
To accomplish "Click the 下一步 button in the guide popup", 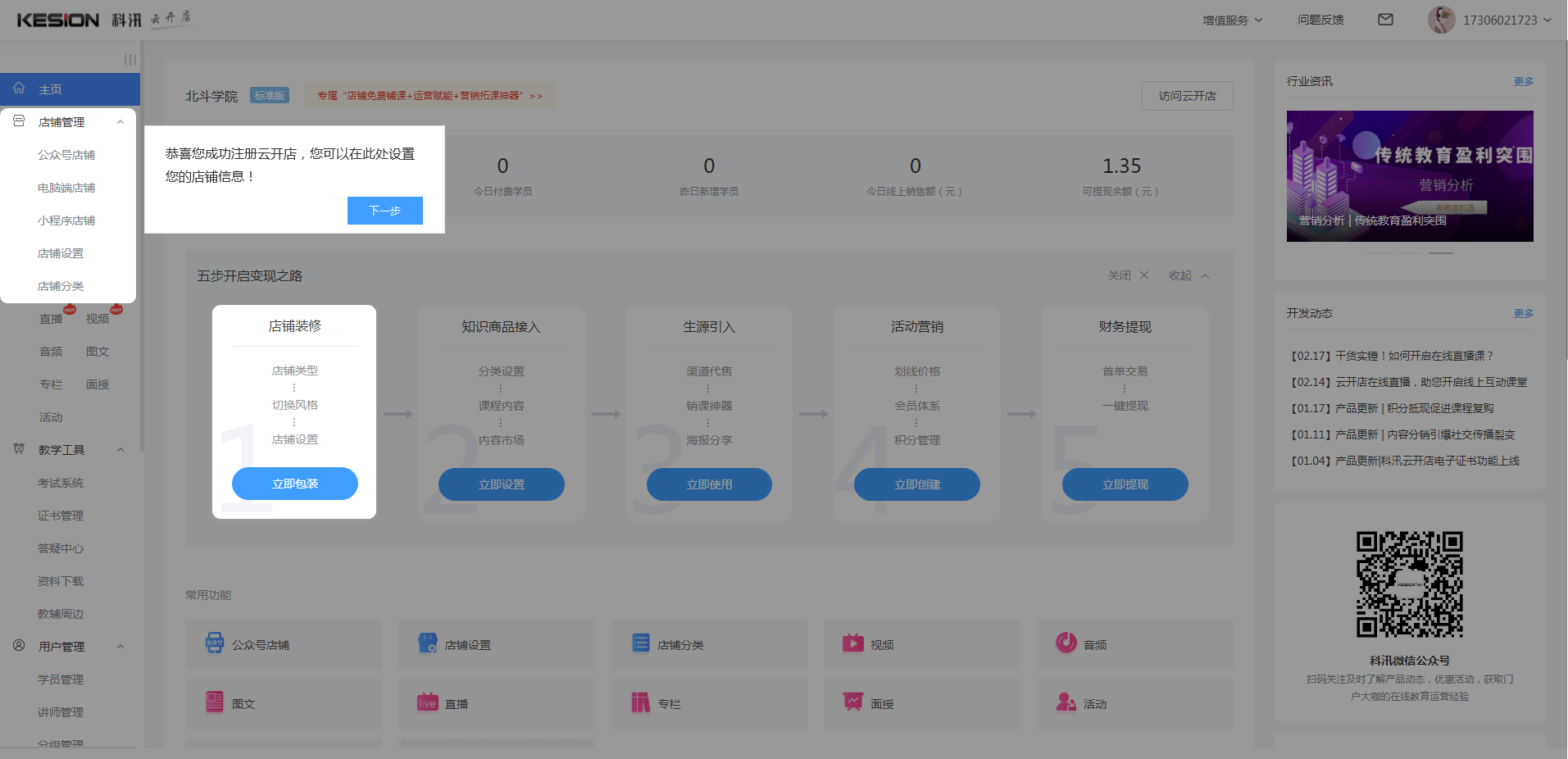I will tap(384, 211).
